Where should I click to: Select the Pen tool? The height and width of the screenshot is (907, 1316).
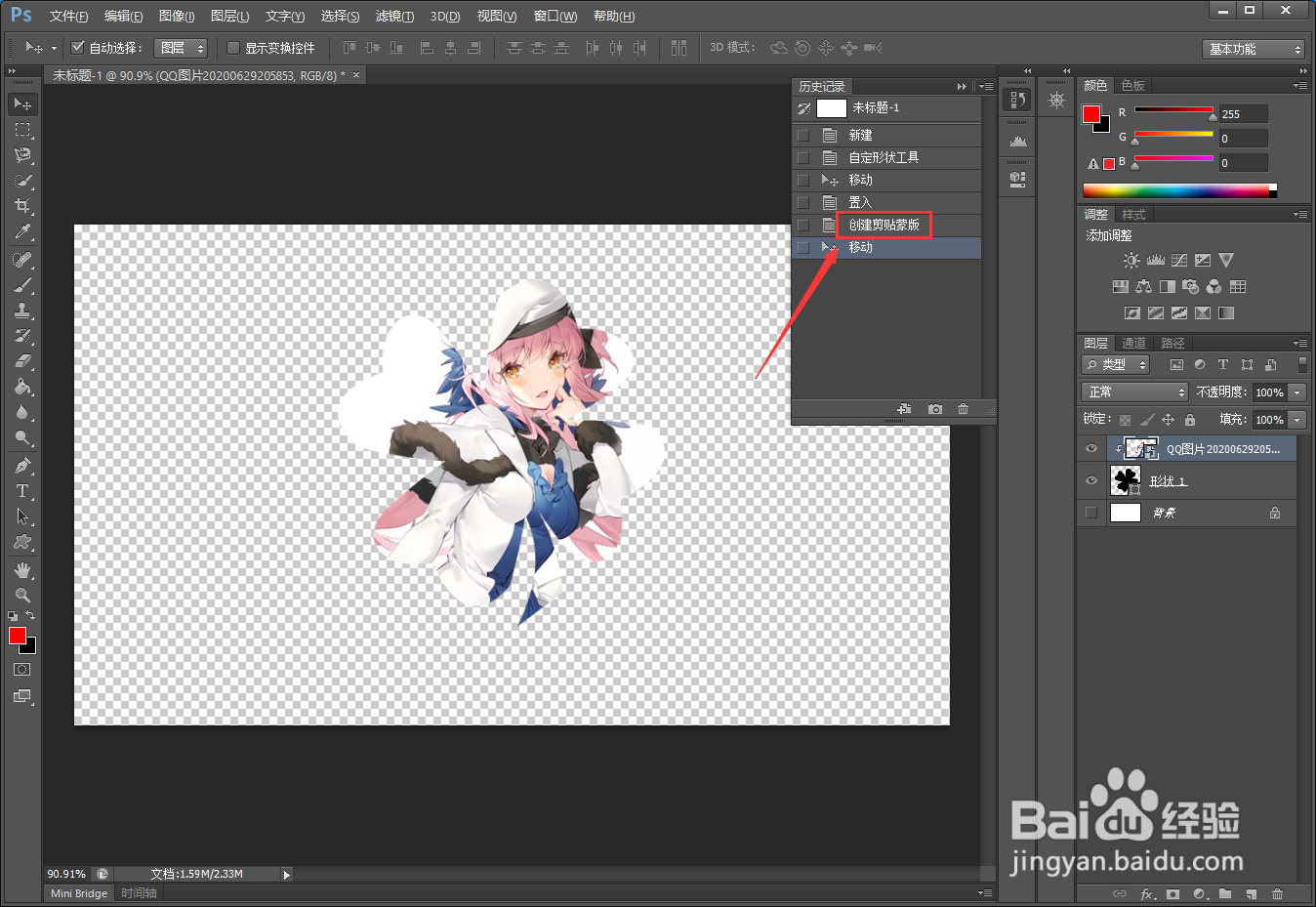(21, 466)
